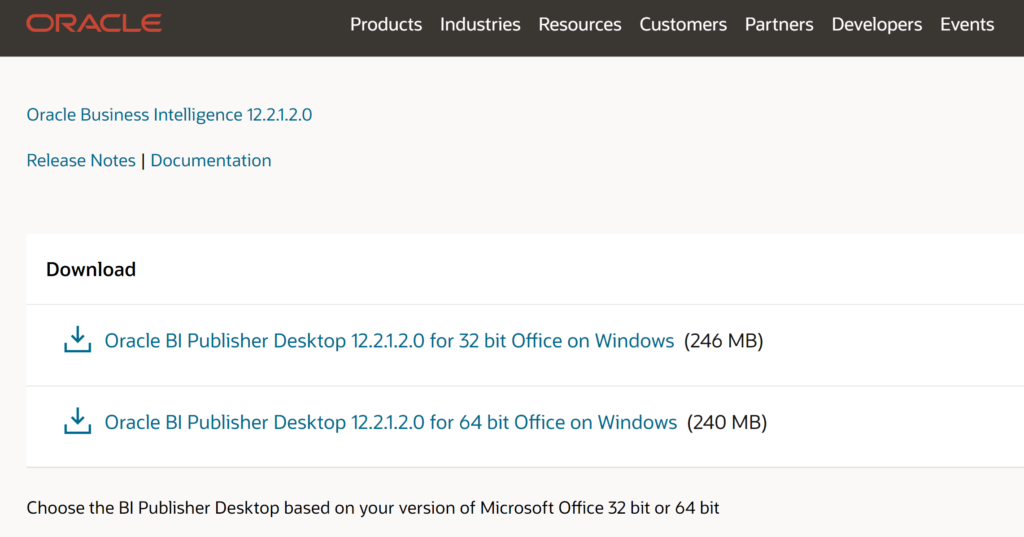Open the Documentation link
This screenshot has height=537, width=1024.
[x=211, y=161]
